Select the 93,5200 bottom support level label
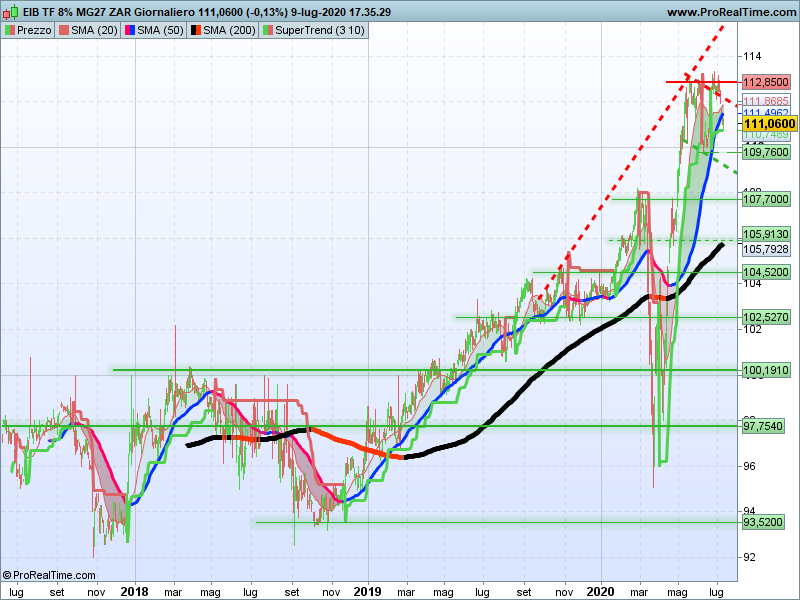 pyautogui.click(x=767, y=521)
